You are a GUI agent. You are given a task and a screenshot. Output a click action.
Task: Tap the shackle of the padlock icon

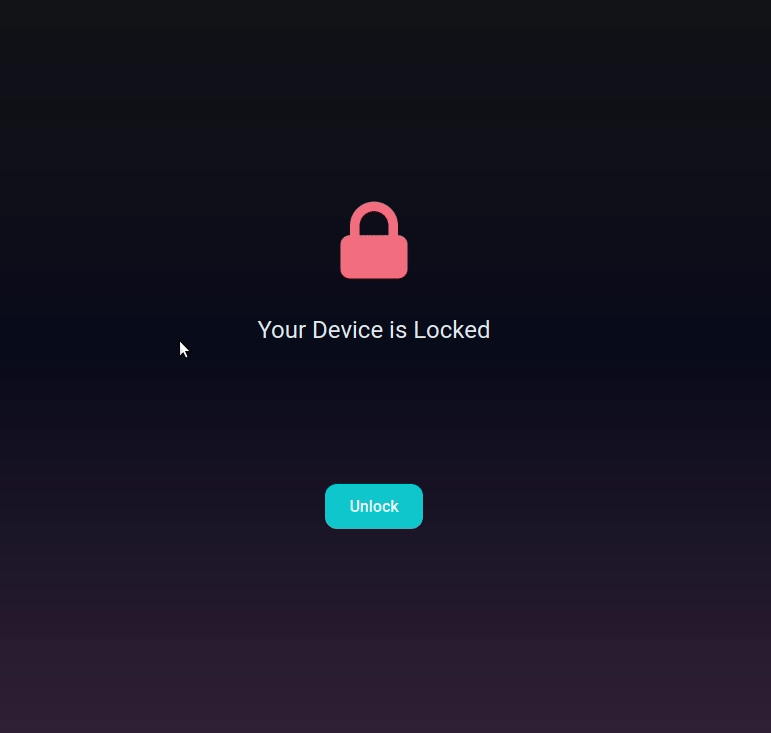(x=374, y=216)
